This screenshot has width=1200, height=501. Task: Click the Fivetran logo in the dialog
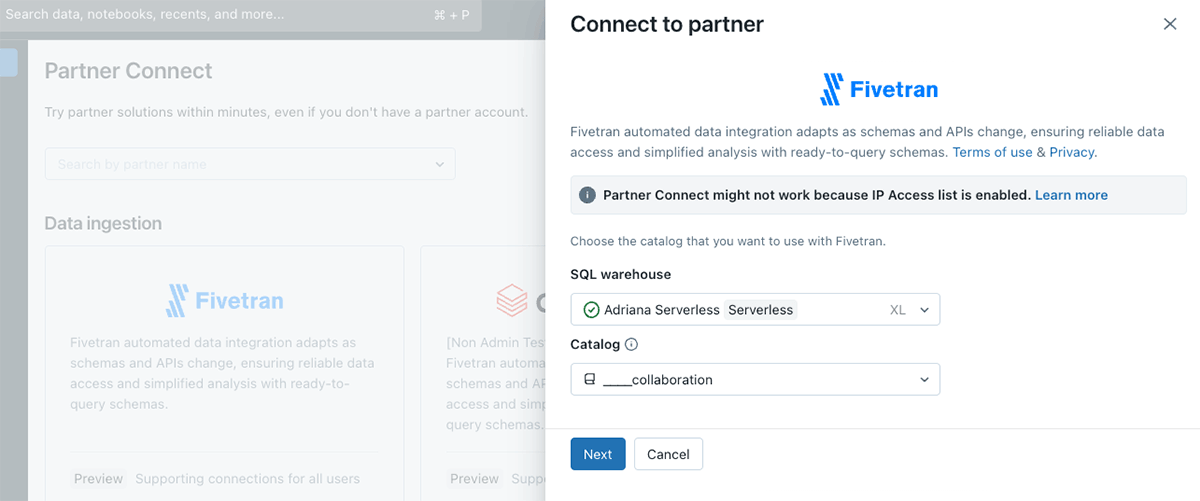pyautogui.click(x=878, y=90)
